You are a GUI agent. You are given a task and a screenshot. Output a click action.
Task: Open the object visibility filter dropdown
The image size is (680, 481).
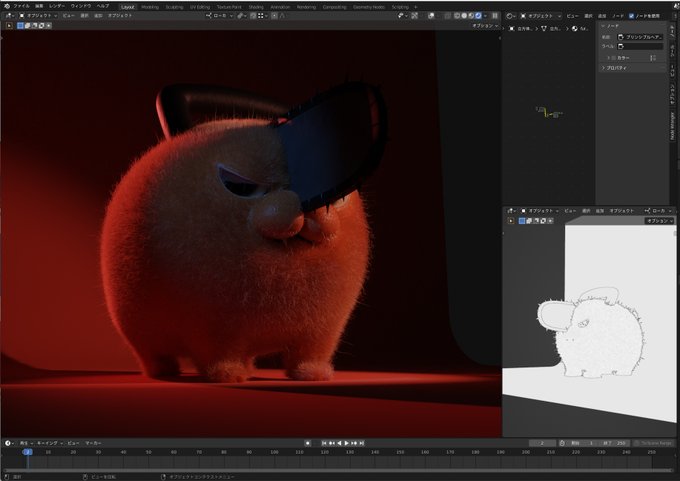click(402, 16)
